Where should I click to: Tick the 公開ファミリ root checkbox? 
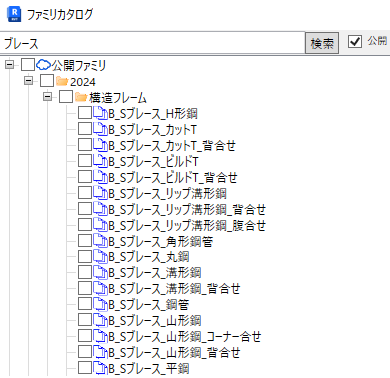[x=28, y=65]
